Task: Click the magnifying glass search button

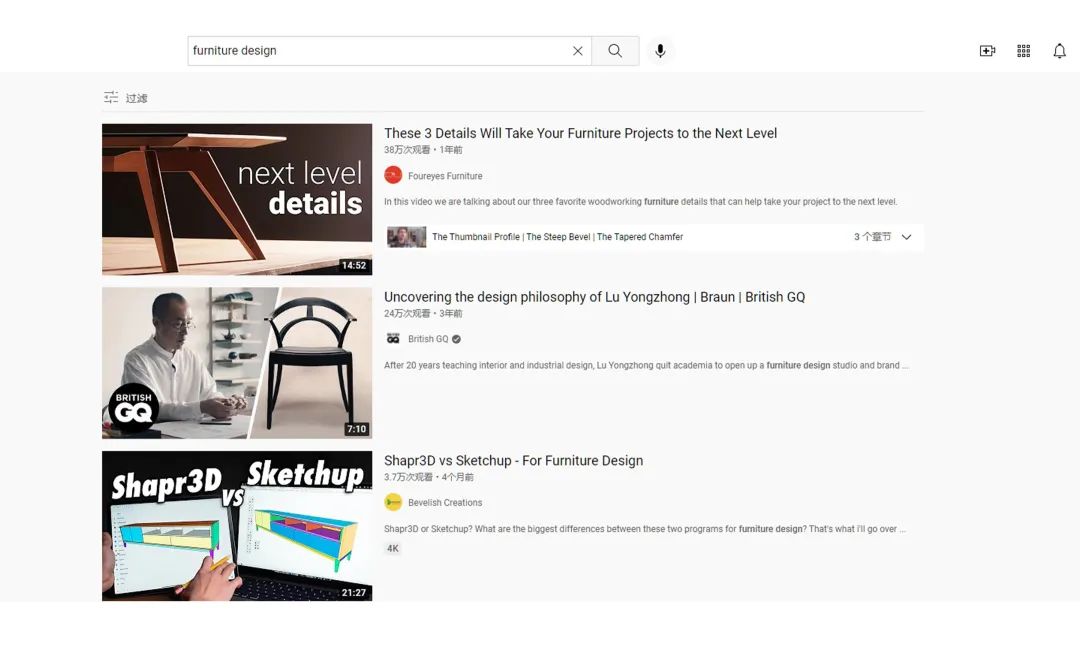Action: click(x=615, y=51)
